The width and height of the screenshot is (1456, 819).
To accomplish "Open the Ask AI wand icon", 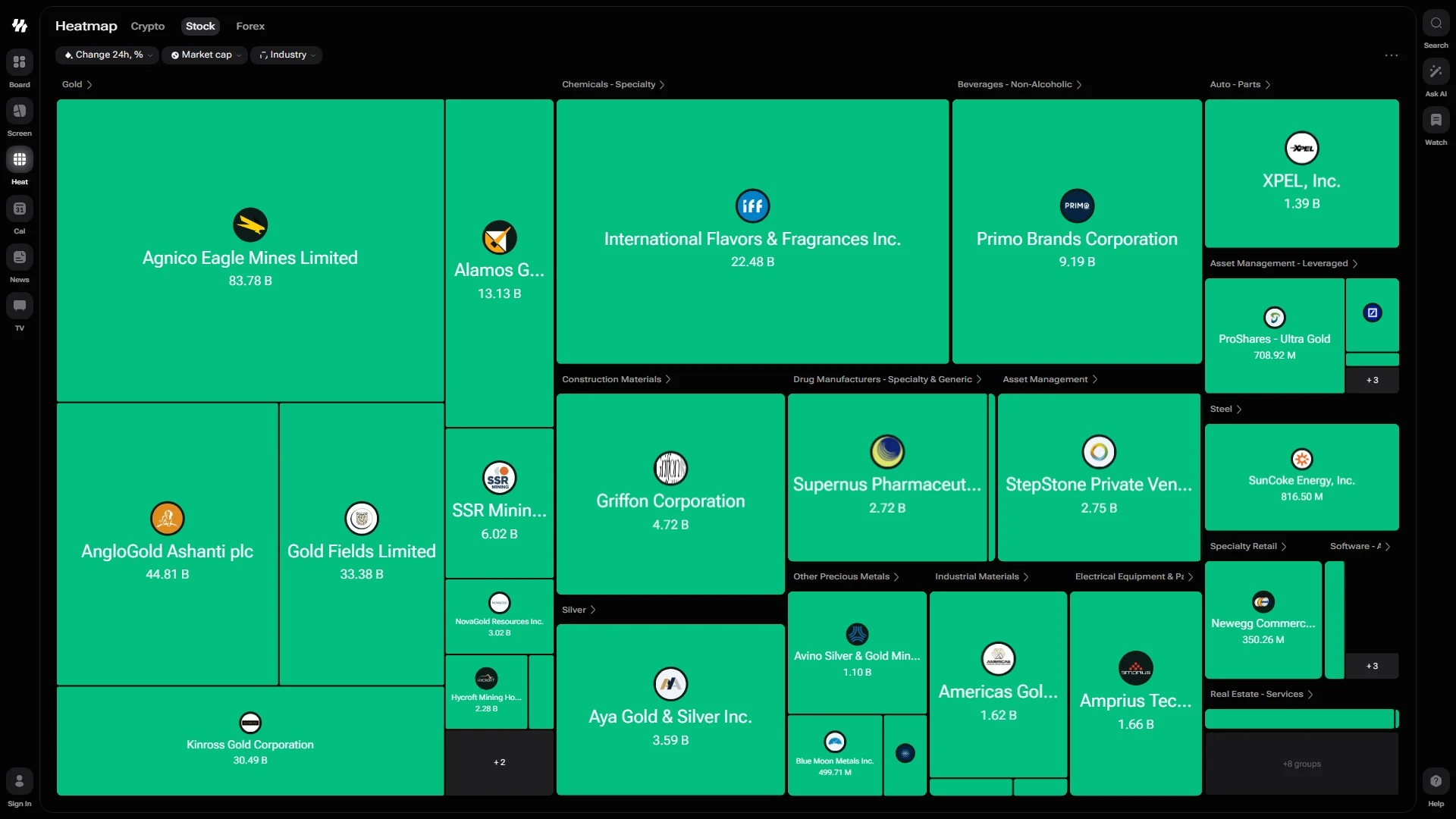I will coord(1436,71).
